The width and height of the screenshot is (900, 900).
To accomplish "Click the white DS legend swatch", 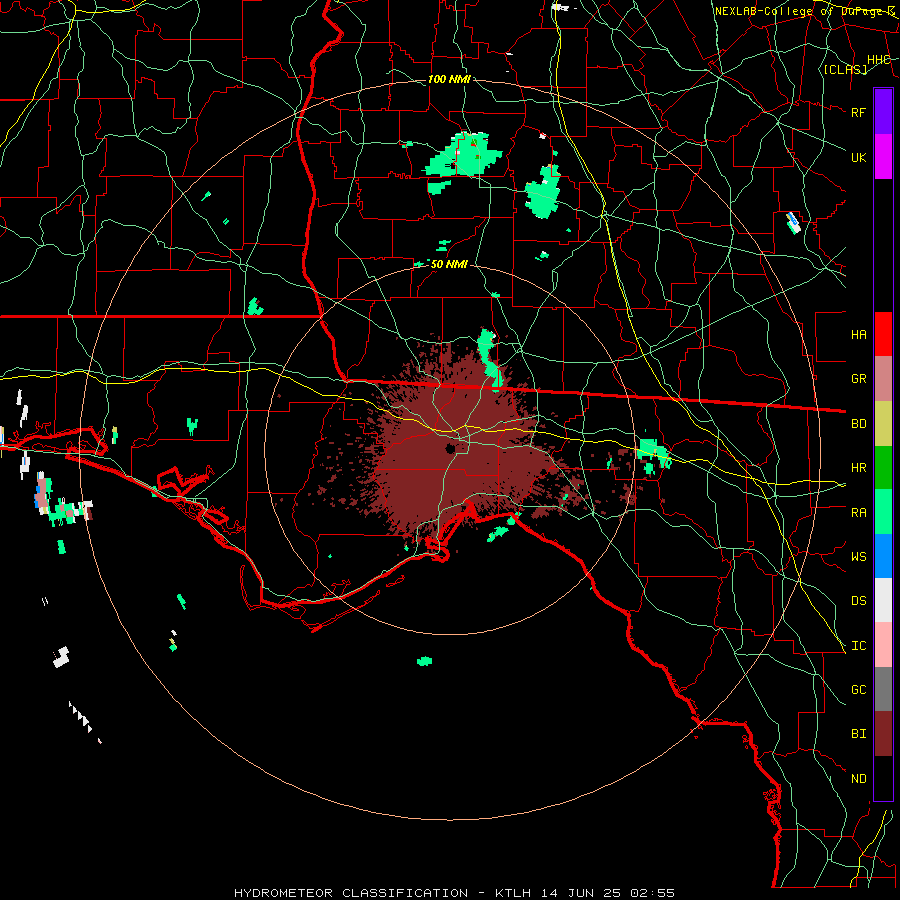I will pos(883,600).
